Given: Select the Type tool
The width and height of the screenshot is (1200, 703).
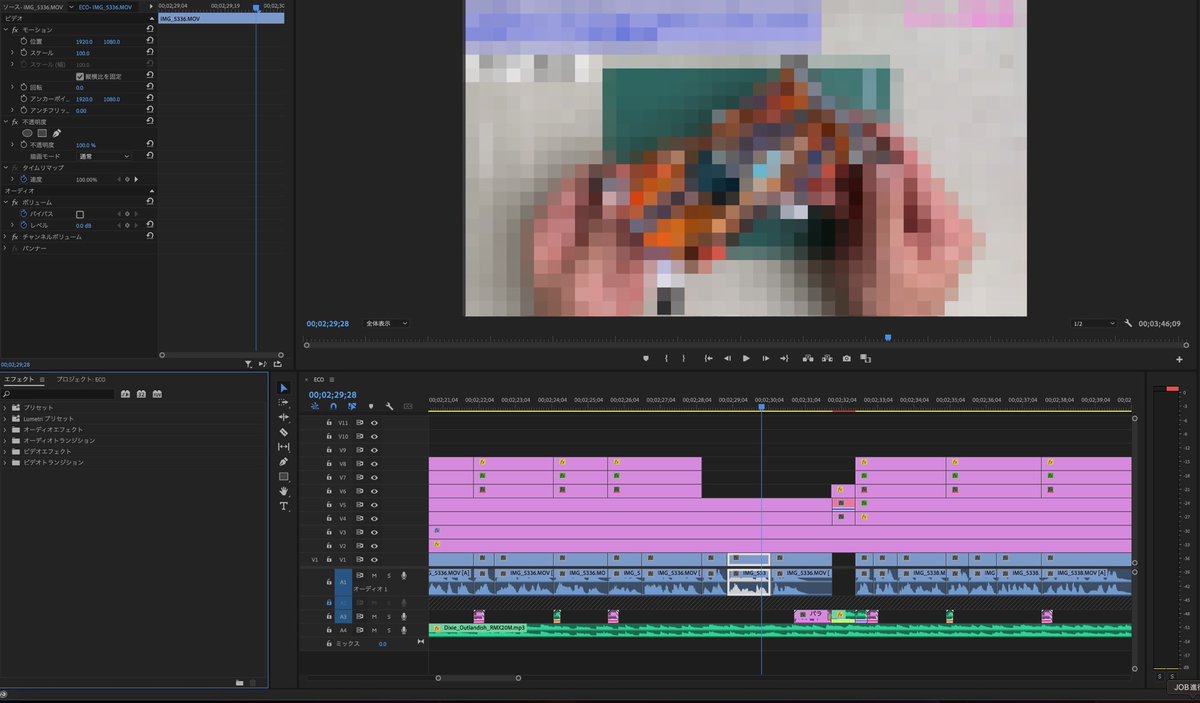Looking at the screenshot, I should [283, 506].
